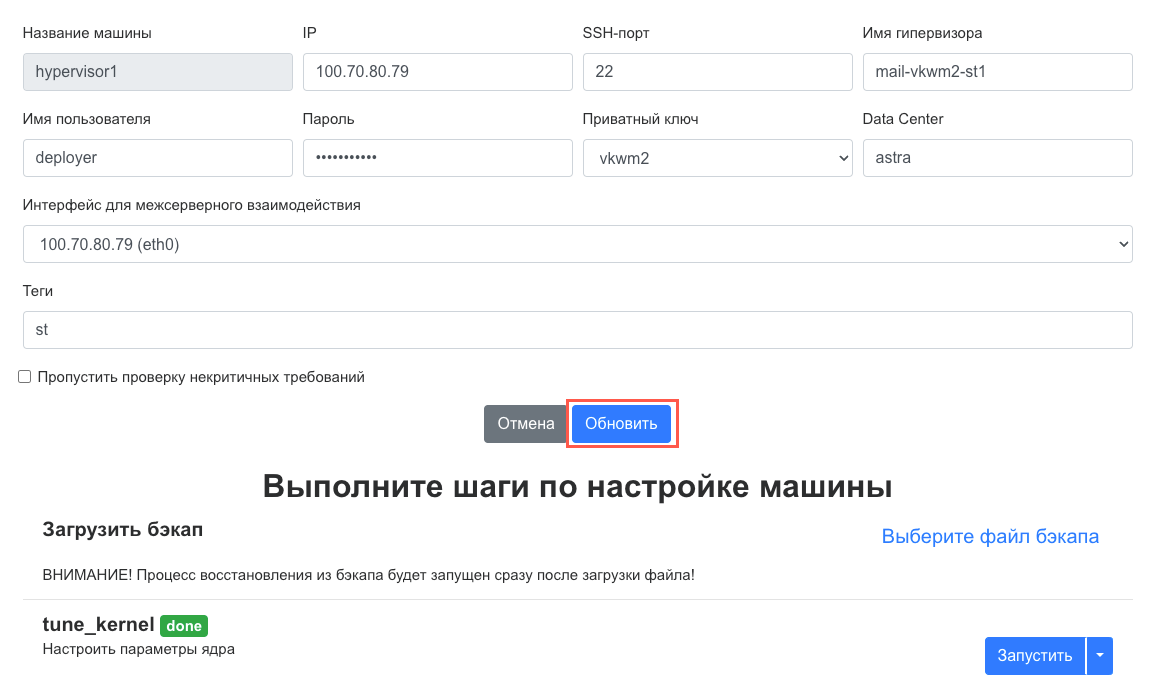Expand the межсерверного взаимодействия interface dropdown

(577, 244)
